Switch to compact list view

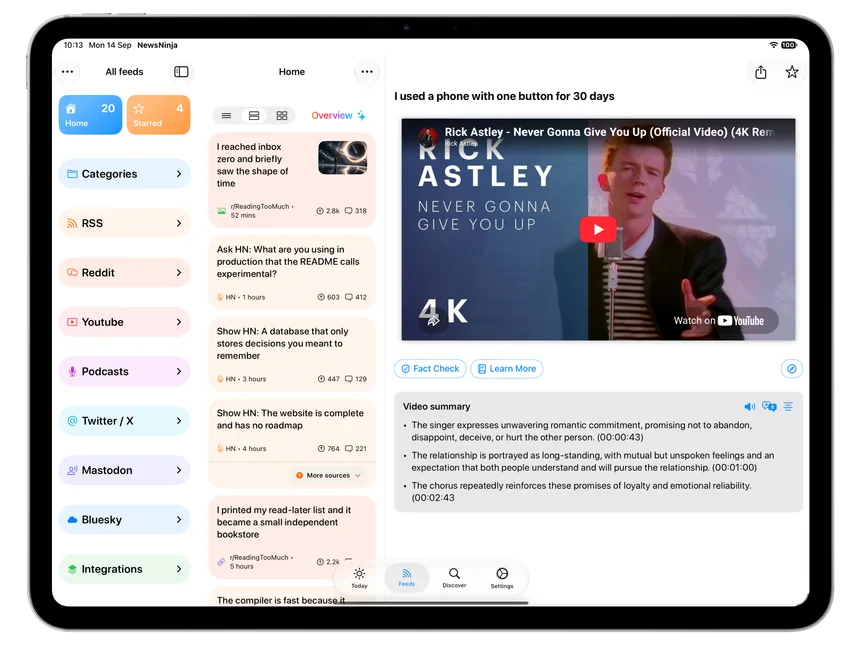[227, 116]
